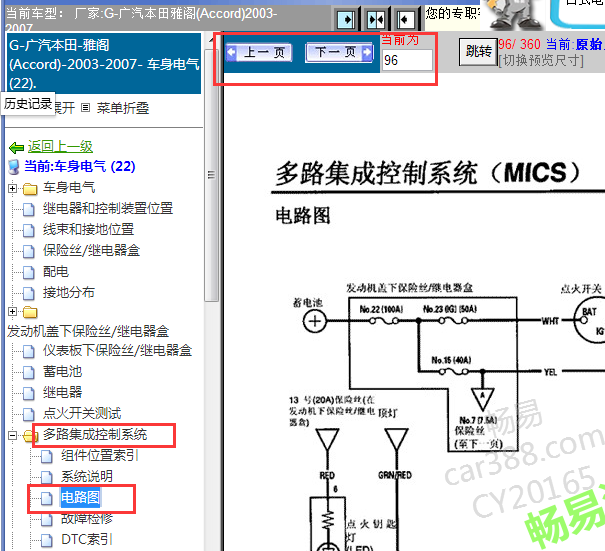The width and height of the screenshot is (605, 551).
Task: Click the DTC索引 label
Action: (87, 539)
